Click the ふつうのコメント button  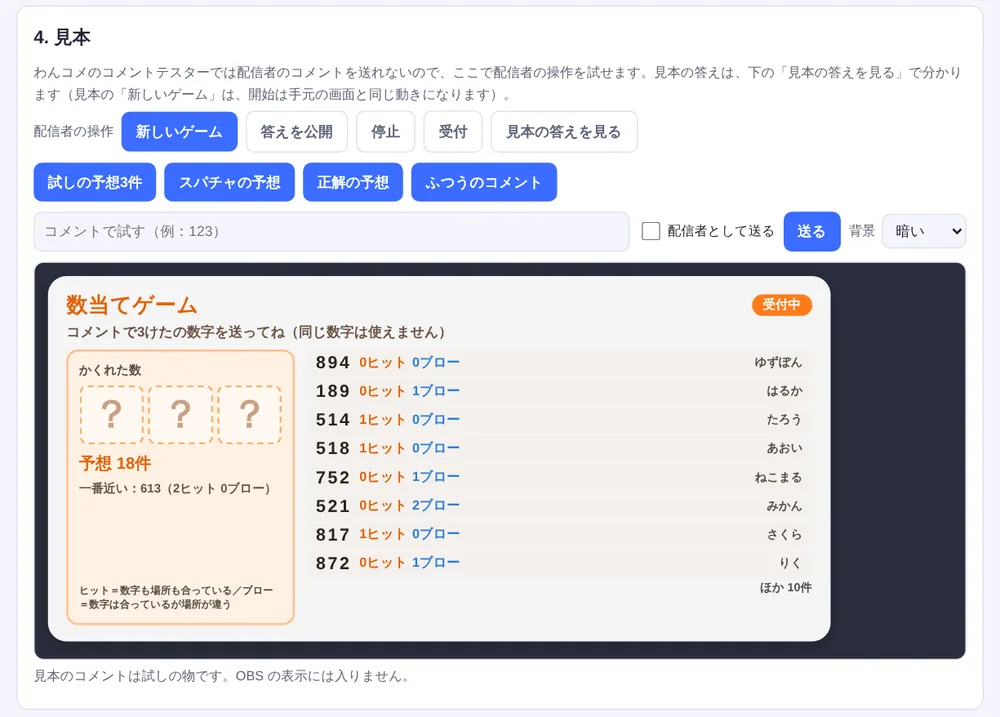[x=483, y=182]
